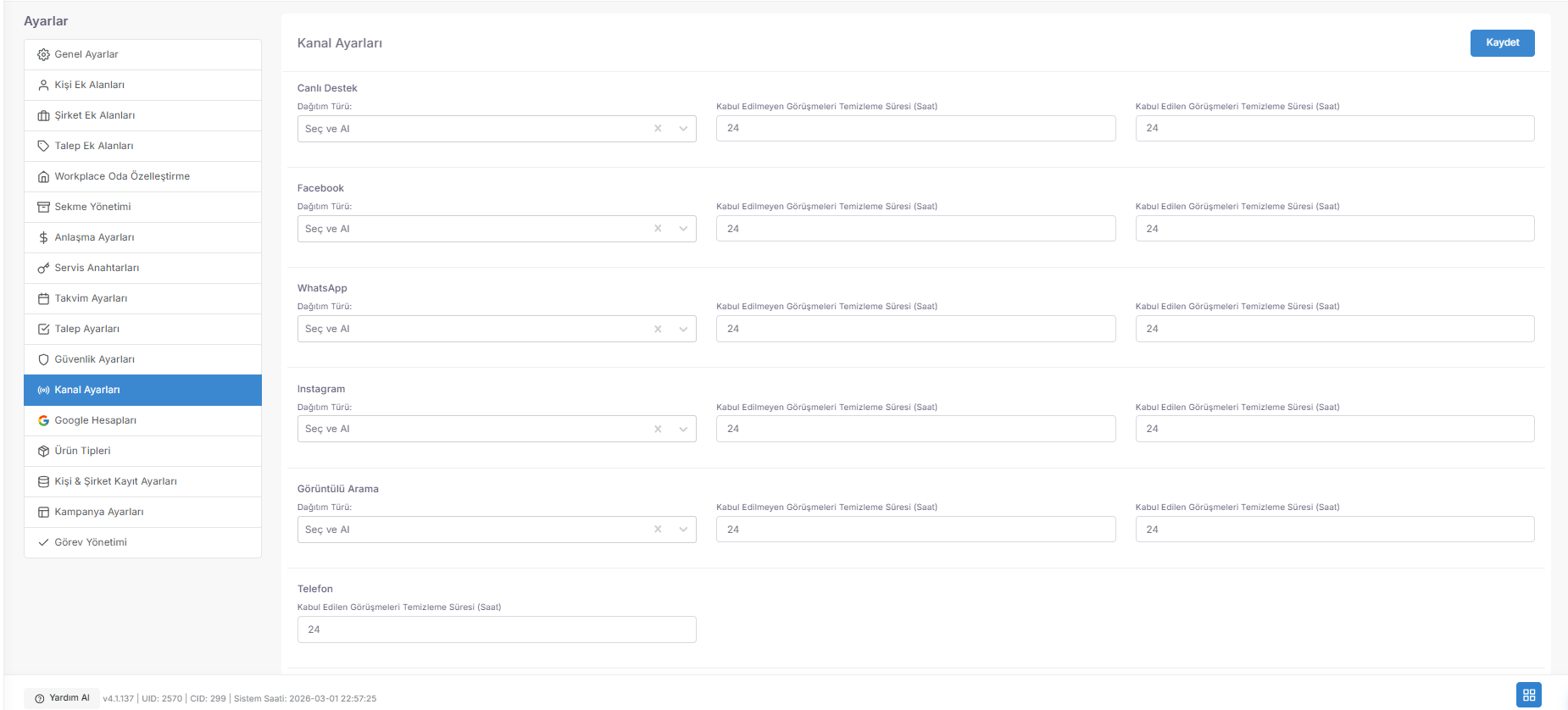Open Genel Ayarlar settings section
Image resolution: width=1568 pixels, height=710 pixels.
click(142, 54)
